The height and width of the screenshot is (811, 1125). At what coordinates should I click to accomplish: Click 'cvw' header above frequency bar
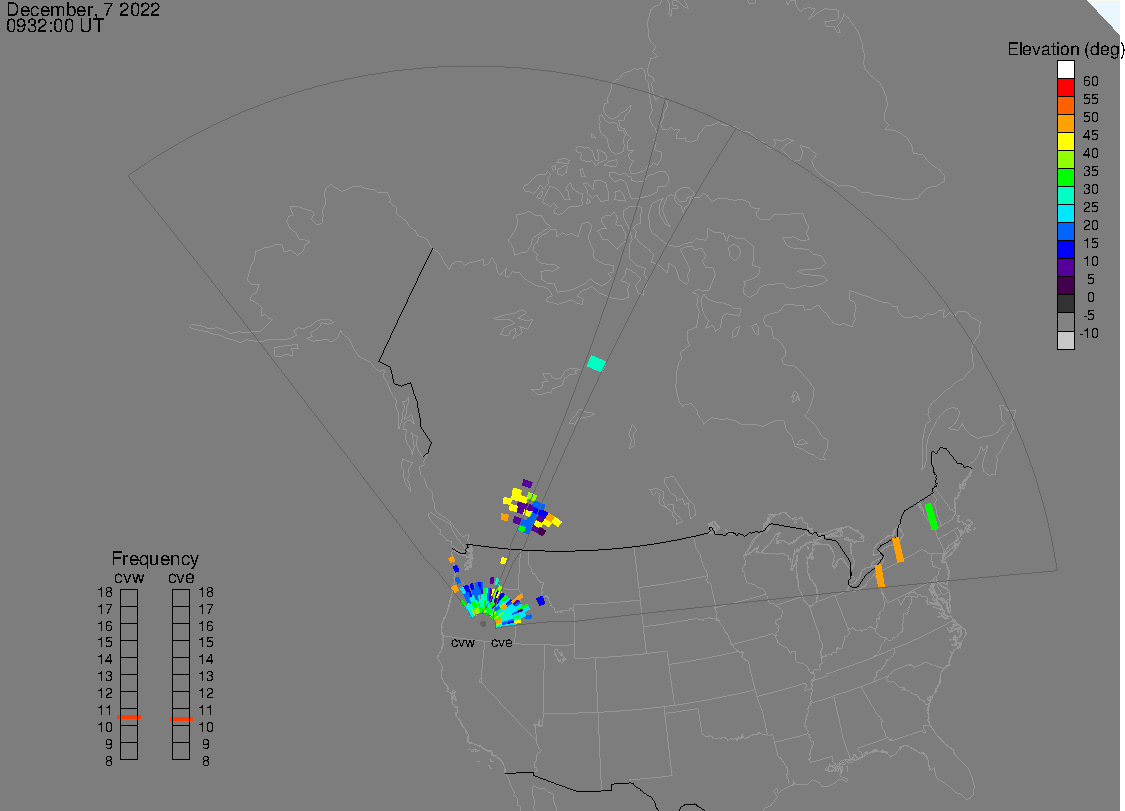129,578
